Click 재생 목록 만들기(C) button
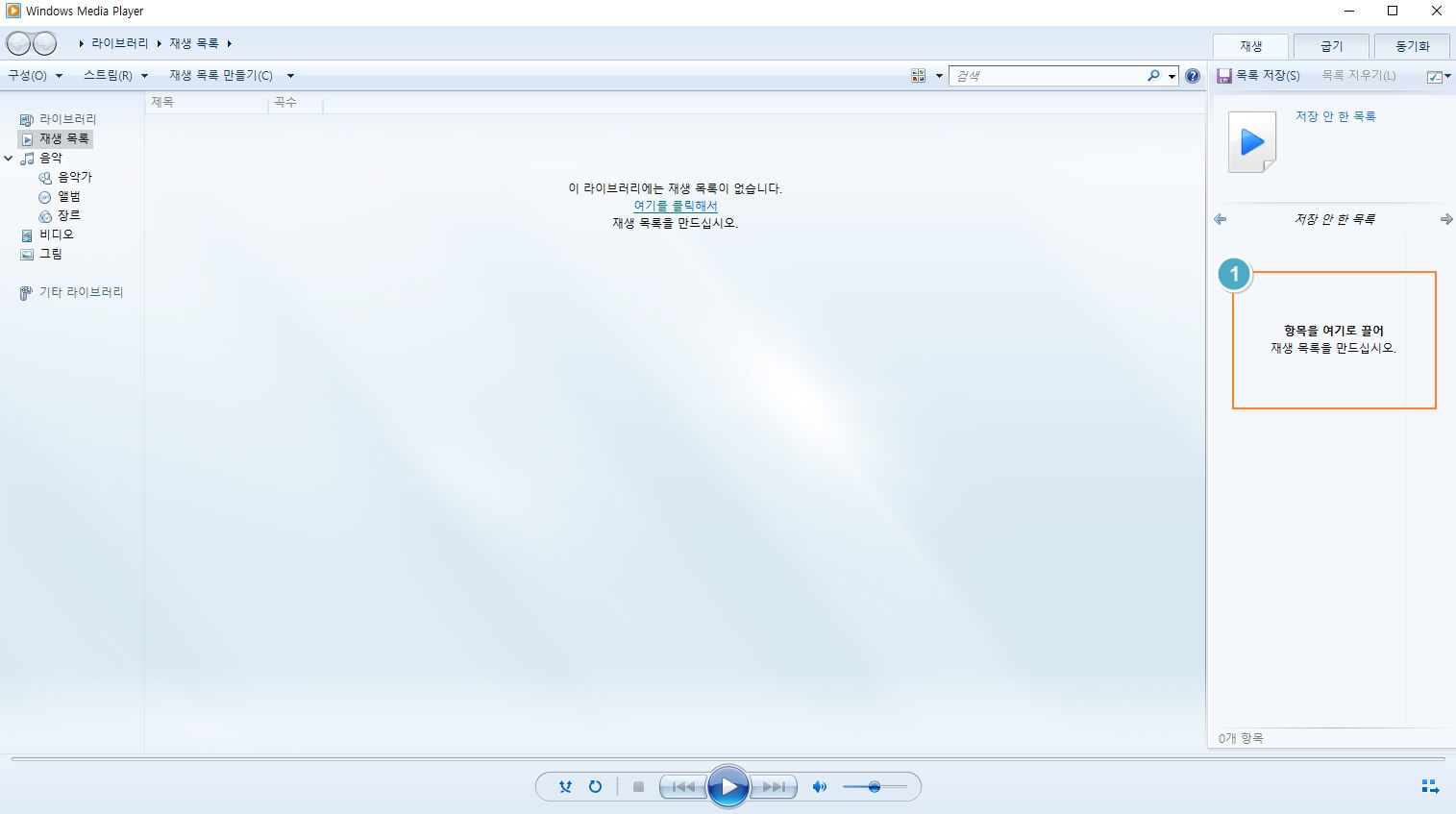This screenshot has width=1456, height=814. [221, 75]
